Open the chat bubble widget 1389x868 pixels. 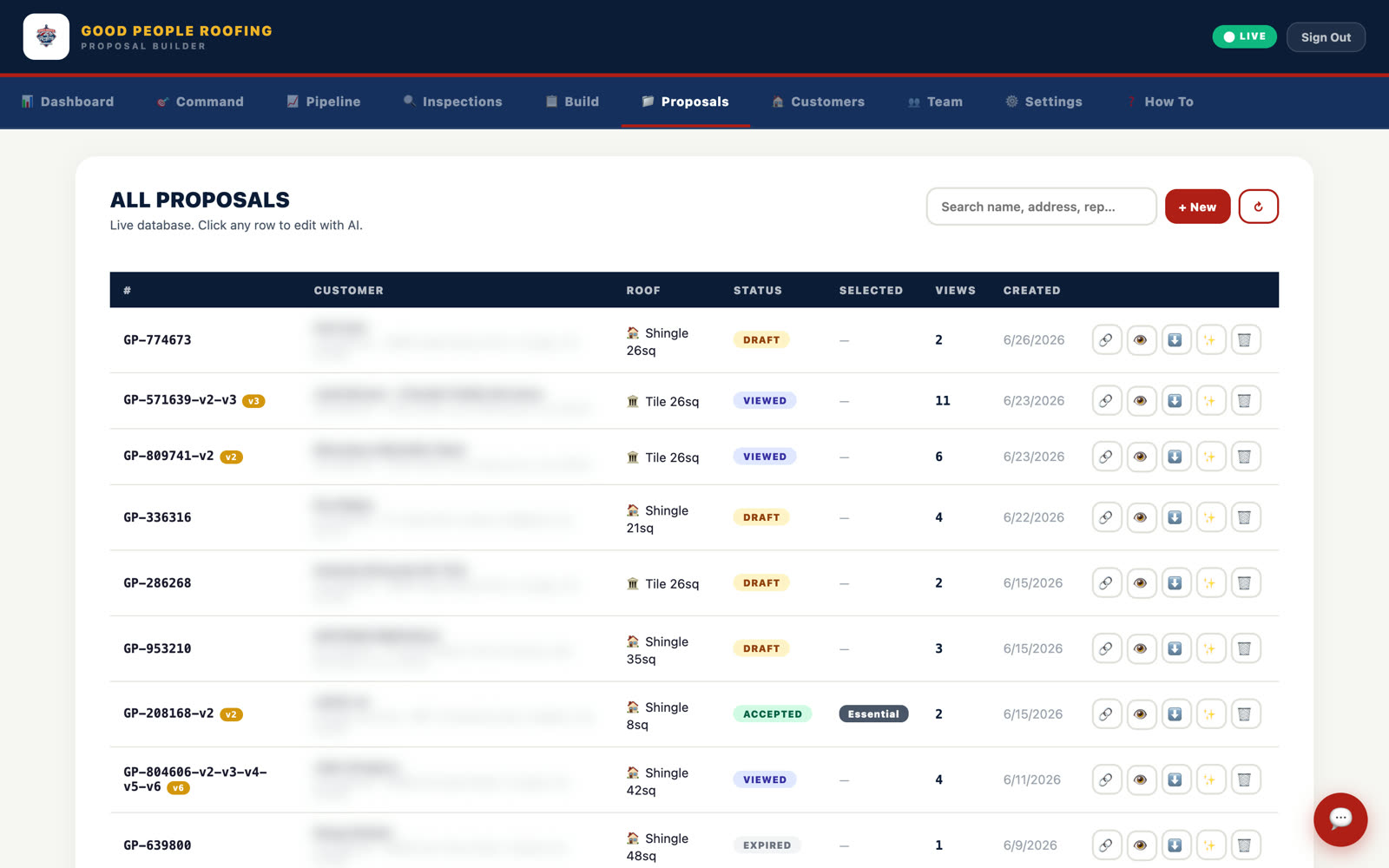point(1340,819)
